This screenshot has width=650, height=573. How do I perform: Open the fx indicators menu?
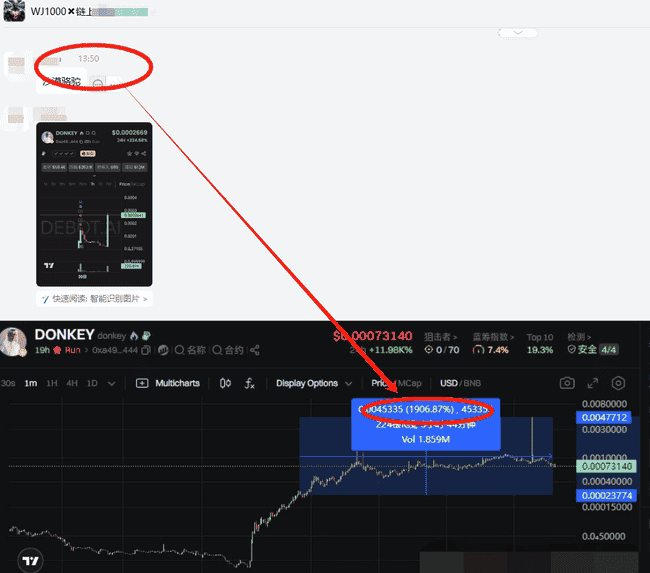pyautogui.click(x=249, y=383)
